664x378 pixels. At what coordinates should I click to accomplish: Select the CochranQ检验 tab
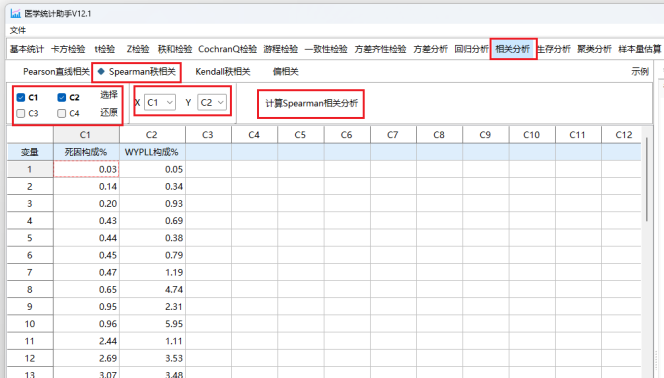point(227,49)
